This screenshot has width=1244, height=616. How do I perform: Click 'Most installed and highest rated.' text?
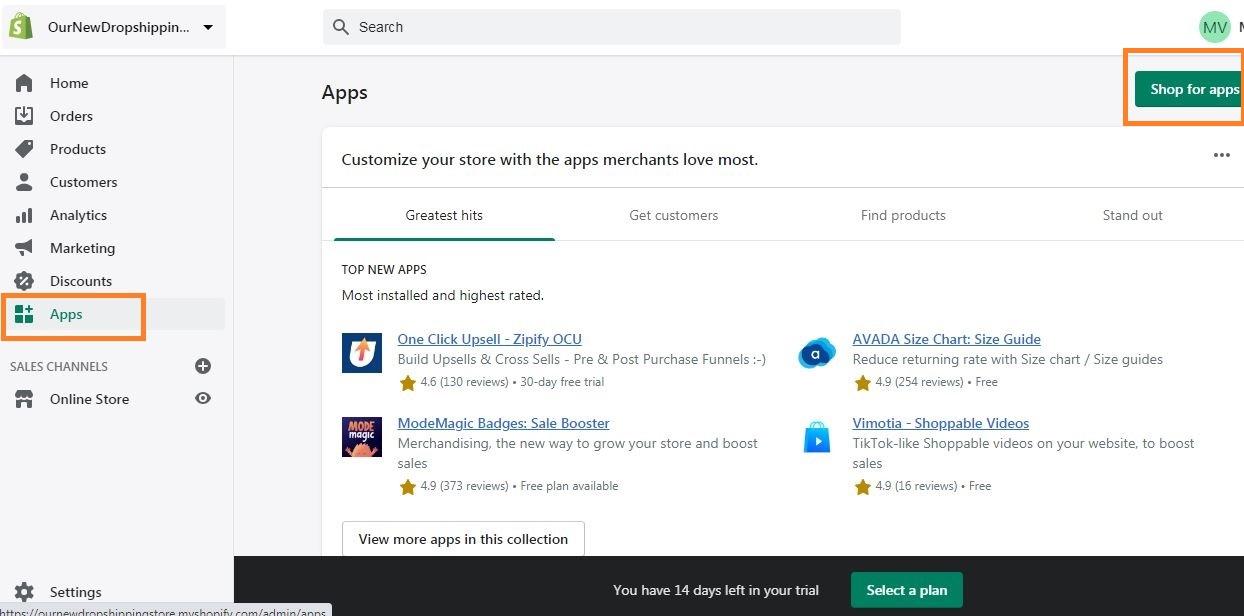[443, 295]
